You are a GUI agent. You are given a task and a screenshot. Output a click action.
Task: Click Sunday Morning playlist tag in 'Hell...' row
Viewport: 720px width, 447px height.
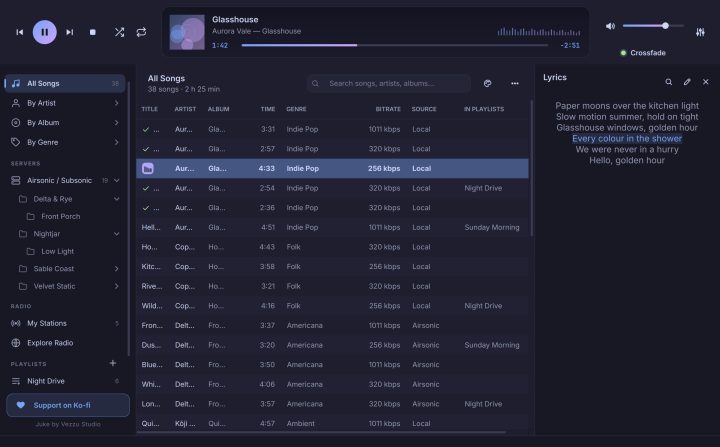click(x=492, y=227)
